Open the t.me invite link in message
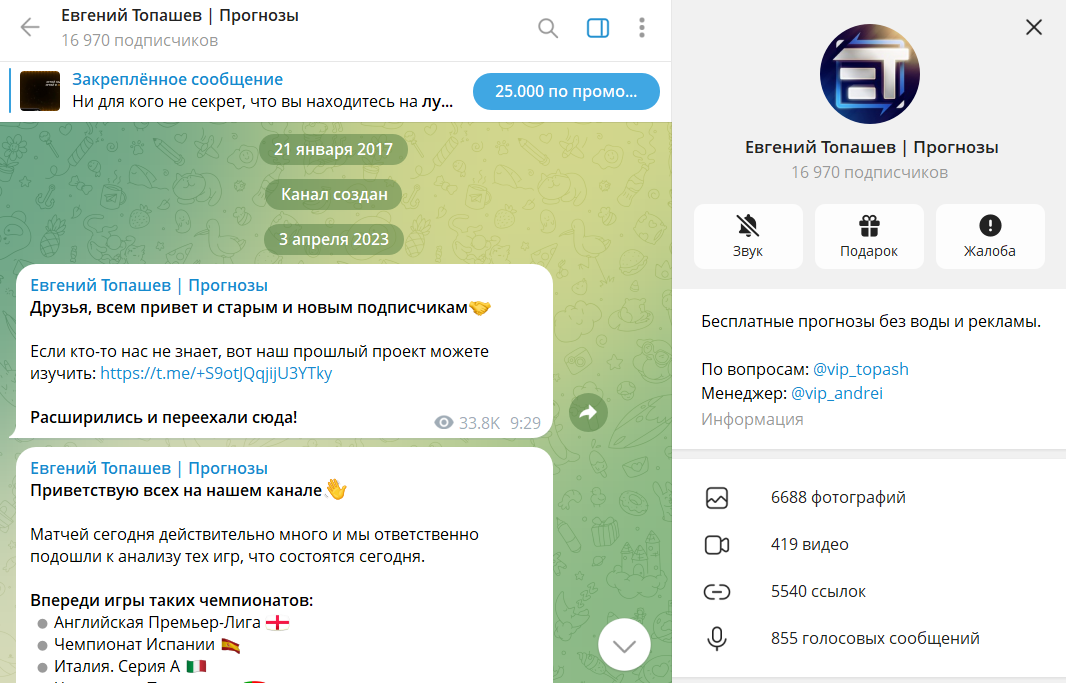This screenshot has width=1066, height=683. point(216,373)
